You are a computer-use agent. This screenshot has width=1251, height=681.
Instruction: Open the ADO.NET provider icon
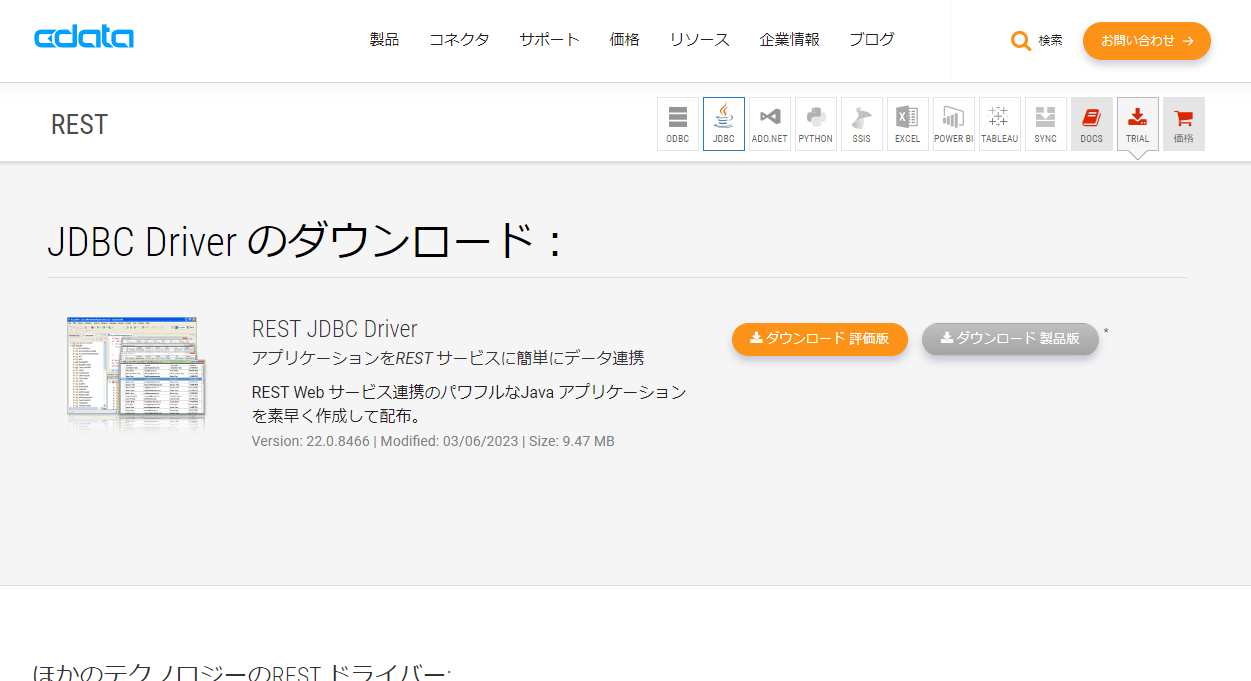click(x=770, y=124)
